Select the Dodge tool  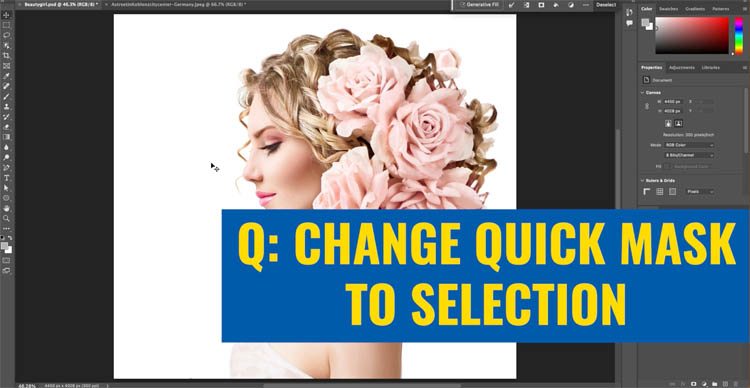7,157
